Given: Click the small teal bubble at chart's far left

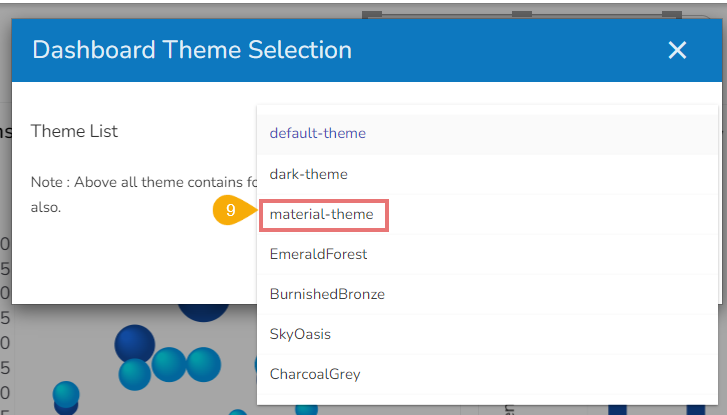Looking at the screenshot, I should click(x=66, y=393).
